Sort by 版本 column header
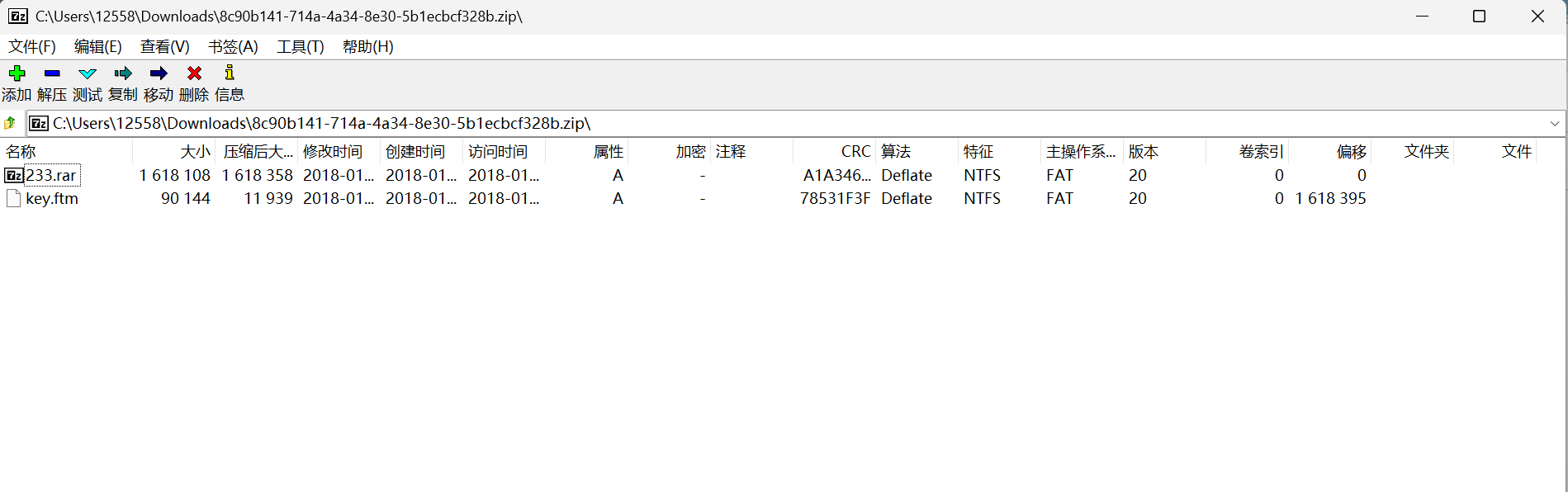Viewport: 1568px width, 492px height. point(1165,152)
